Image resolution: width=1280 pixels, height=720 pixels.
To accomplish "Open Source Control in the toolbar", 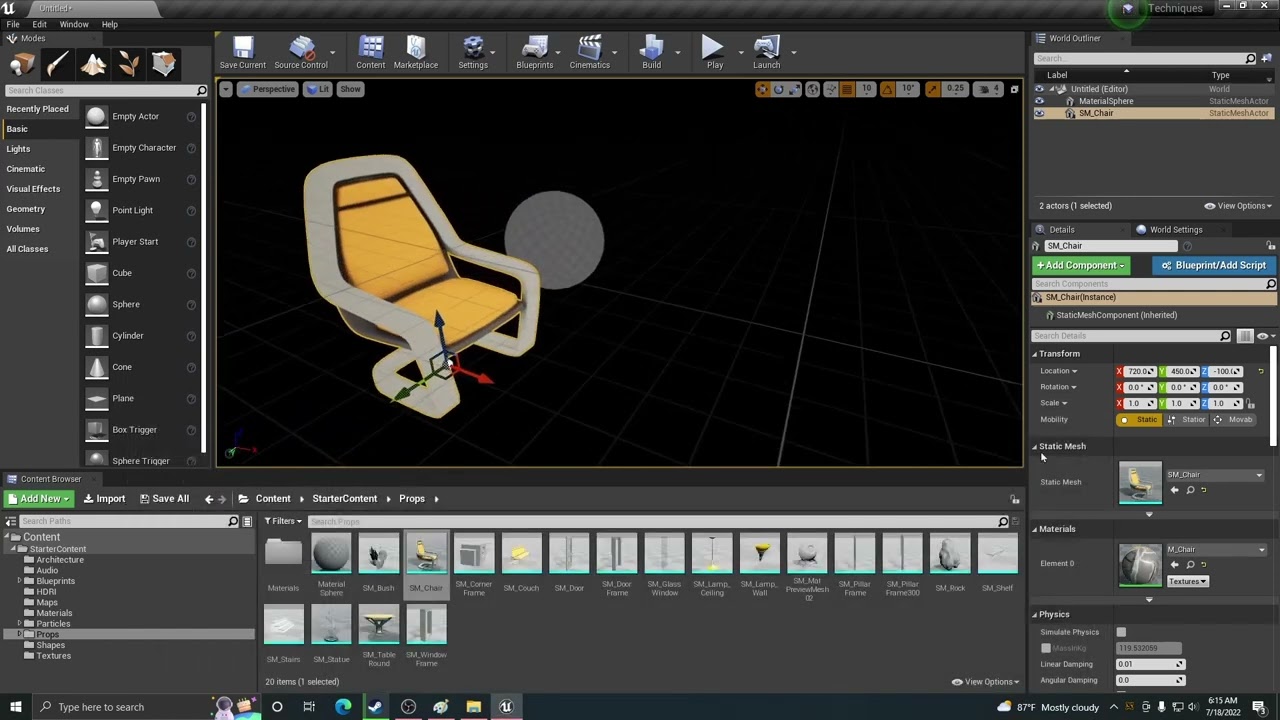I will tap(301, 53).
